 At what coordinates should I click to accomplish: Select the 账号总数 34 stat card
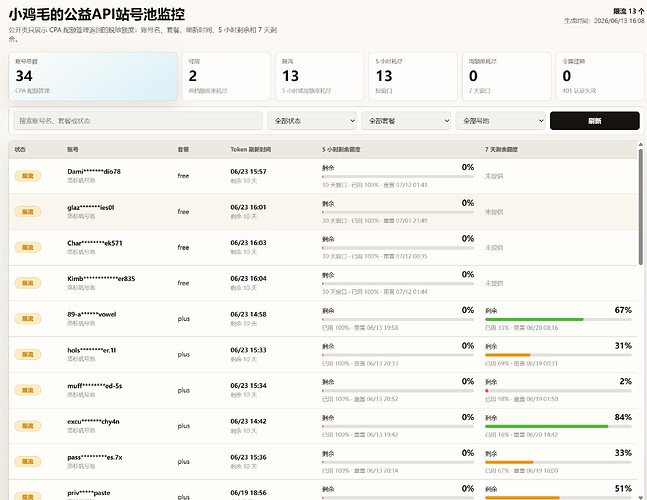coord(93,76)
